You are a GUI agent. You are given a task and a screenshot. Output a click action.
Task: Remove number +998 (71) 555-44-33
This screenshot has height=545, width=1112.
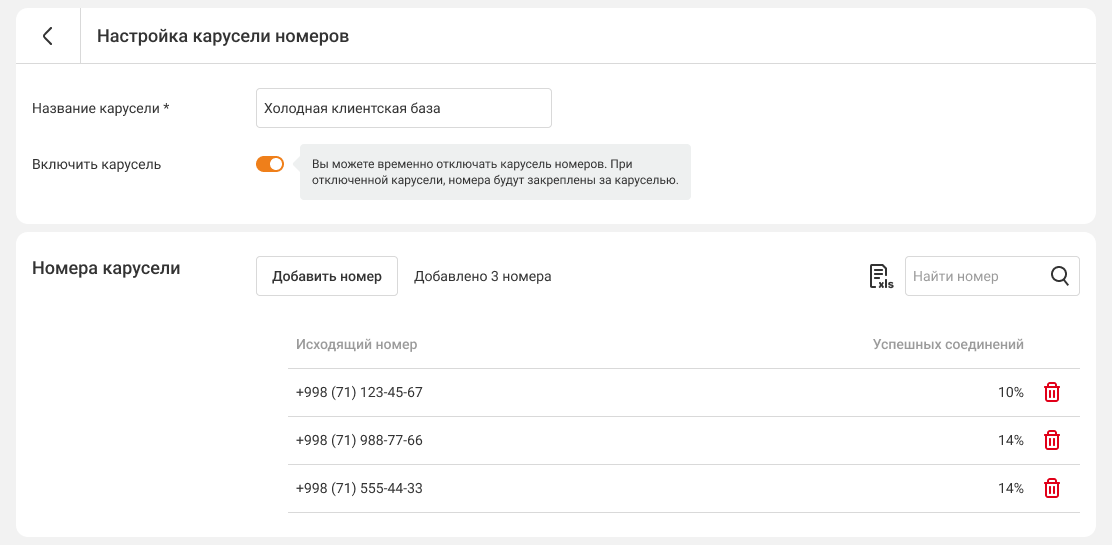point(1052,489)
